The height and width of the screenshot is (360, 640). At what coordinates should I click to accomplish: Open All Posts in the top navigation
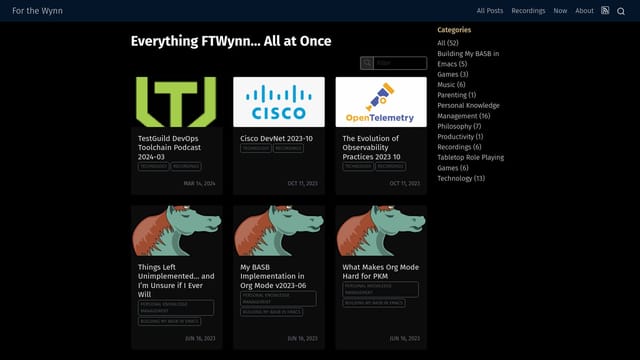point(490,11)
